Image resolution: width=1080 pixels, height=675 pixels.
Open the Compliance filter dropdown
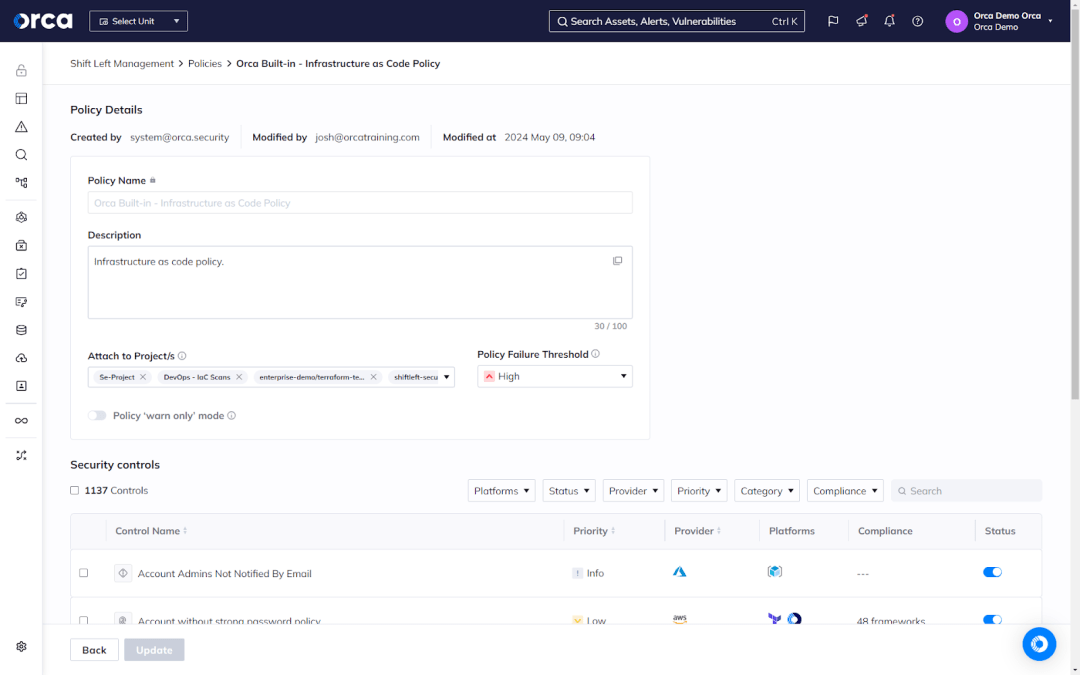[845, 491]
